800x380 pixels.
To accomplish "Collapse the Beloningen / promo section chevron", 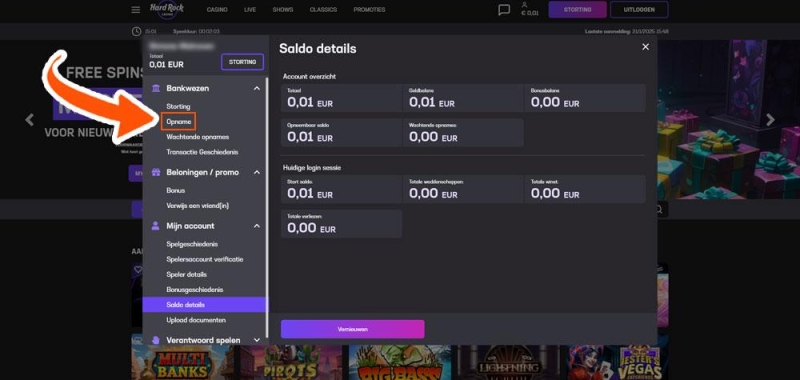I will [x=257, y=172].
